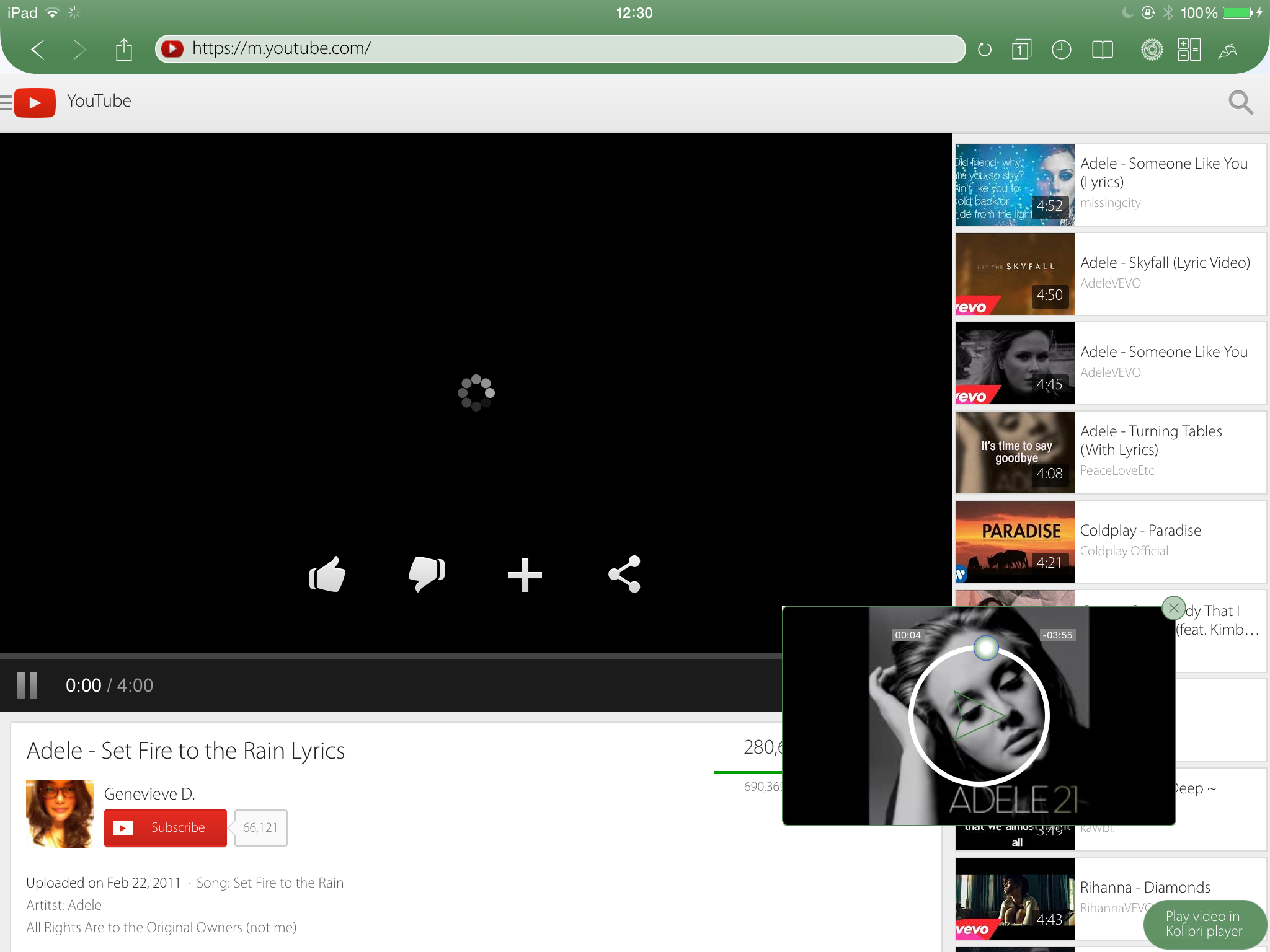Screen dimensions: 1270x952
Task: Pause the main video player
Action: (x=27, y=685)
